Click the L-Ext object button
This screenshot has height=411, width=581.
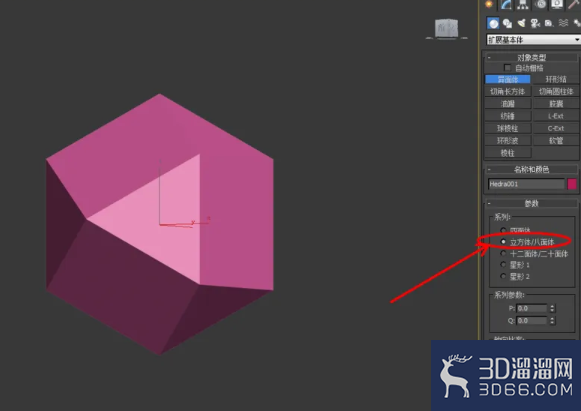point(556,116)
